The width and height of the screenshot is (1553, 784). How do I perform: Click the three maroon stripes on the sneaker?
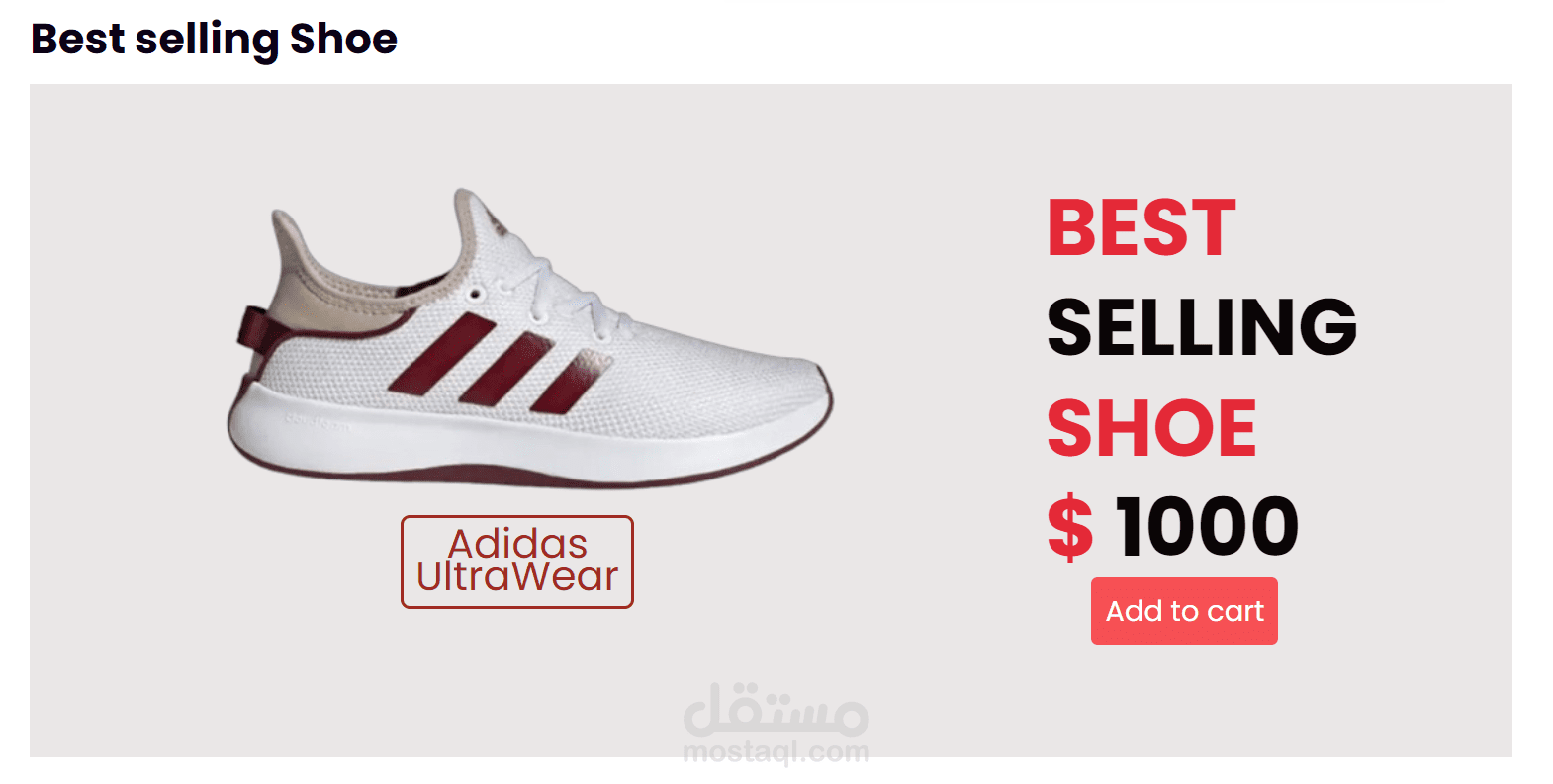(x=498, y=364)
